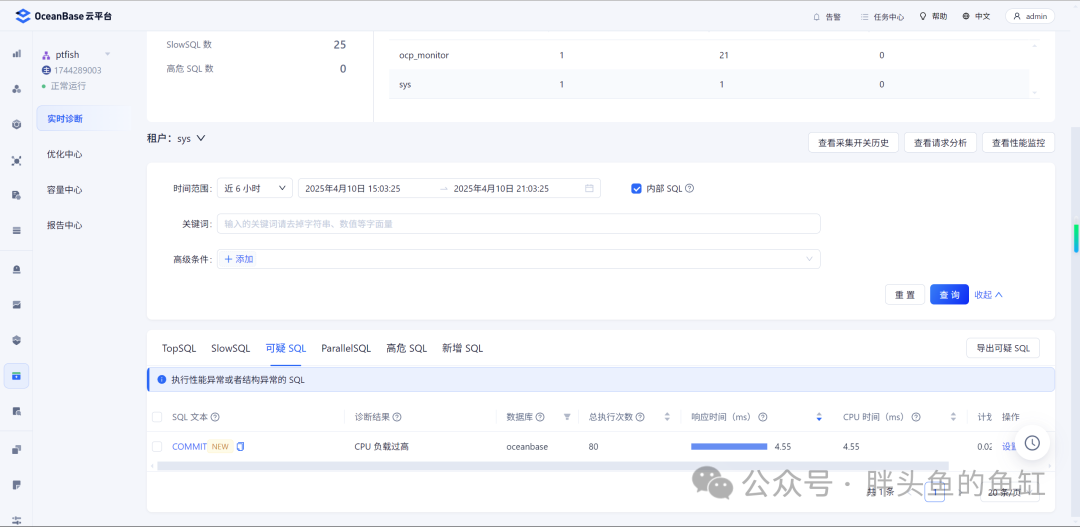Screen dimensions: 1080x527
Task: Open the highlighted diagnosis icon in sidebar
Action: pyautogui.click(x=17, y=375)
